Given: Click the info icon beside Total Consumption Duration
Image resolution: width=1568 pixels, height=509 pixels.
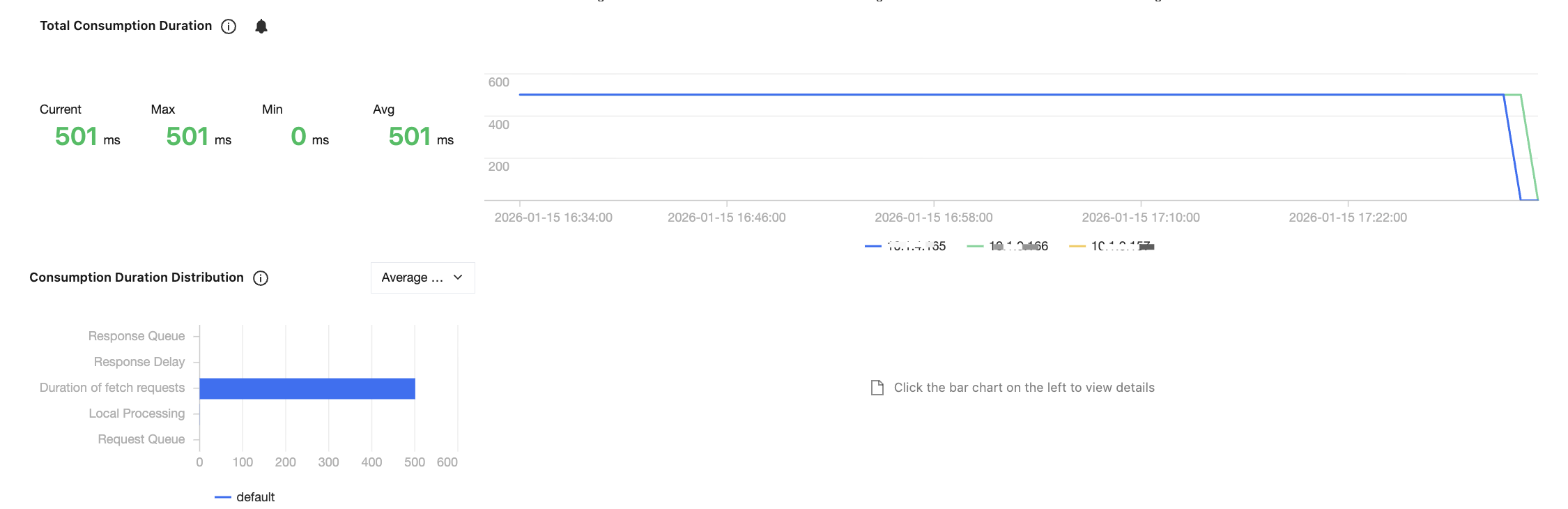Looking at the screenshot, I should point(229,26).
